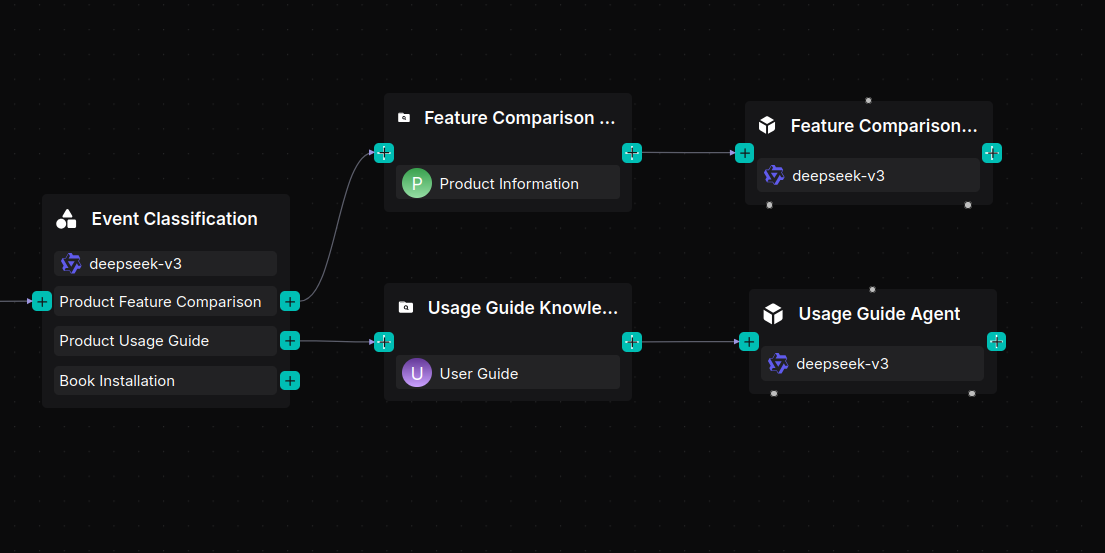
Task: Click the Usage Guide Agent cube icon
Action: point(773,314)
